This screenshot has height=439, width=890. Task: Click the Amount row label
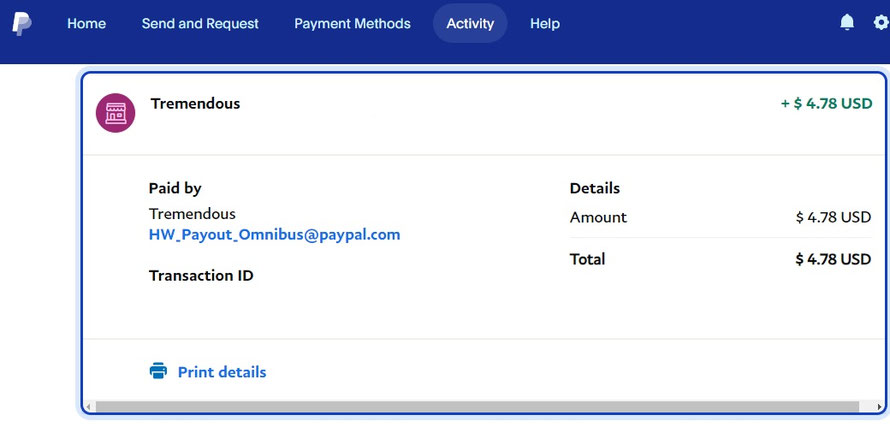[598, 218]
